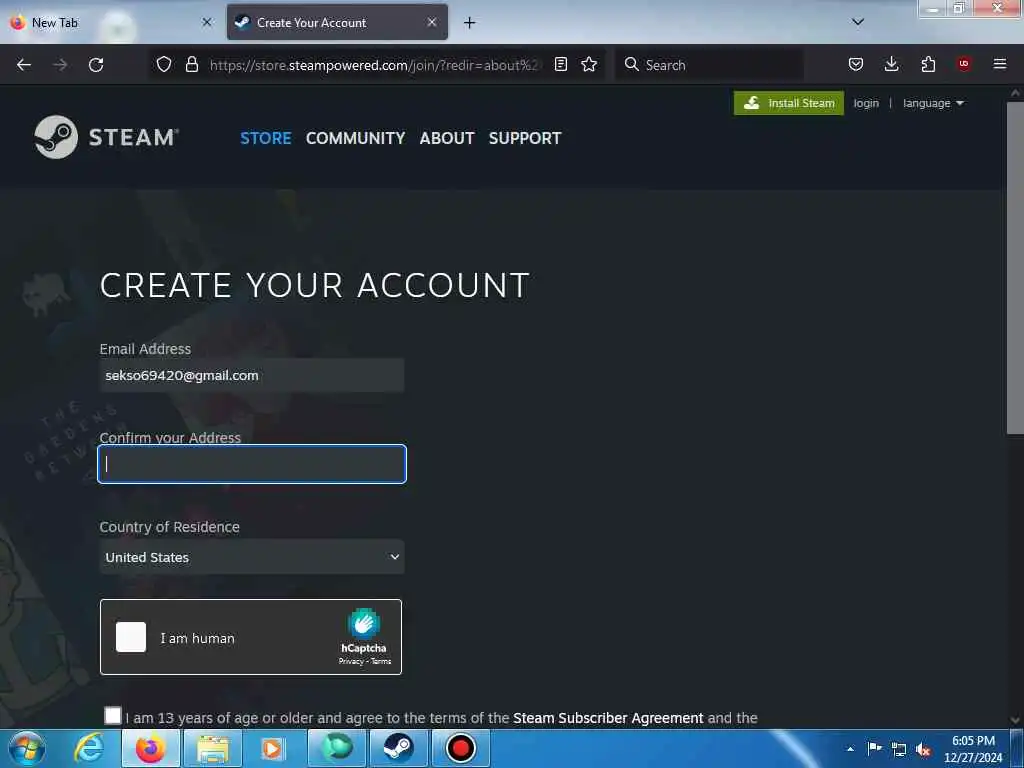This screenshot has width=1024, height=768.
Task: Open the list all tabs chevron
Action: [858, 22]
